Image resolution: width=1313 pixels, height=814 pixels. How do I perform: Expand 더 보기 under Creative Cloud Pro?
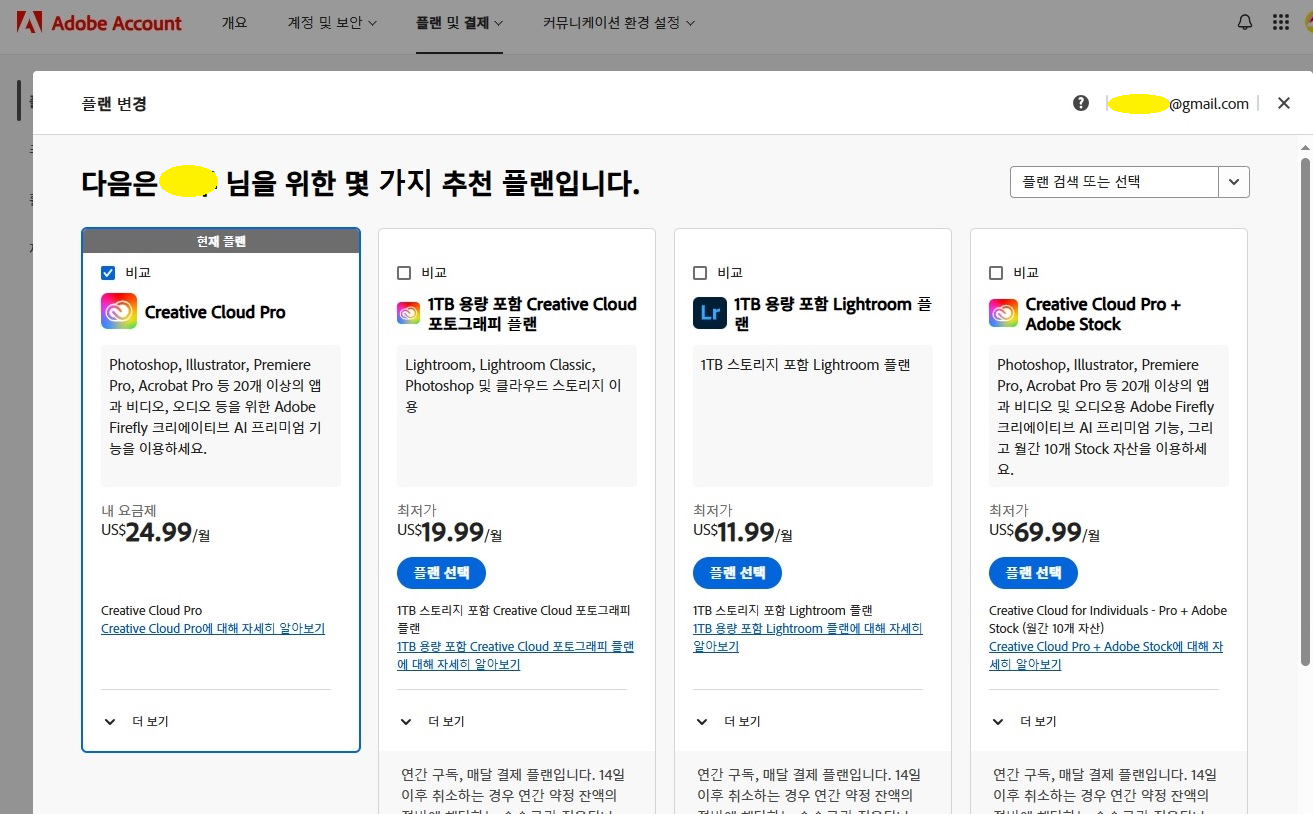[x=135, y=721]
